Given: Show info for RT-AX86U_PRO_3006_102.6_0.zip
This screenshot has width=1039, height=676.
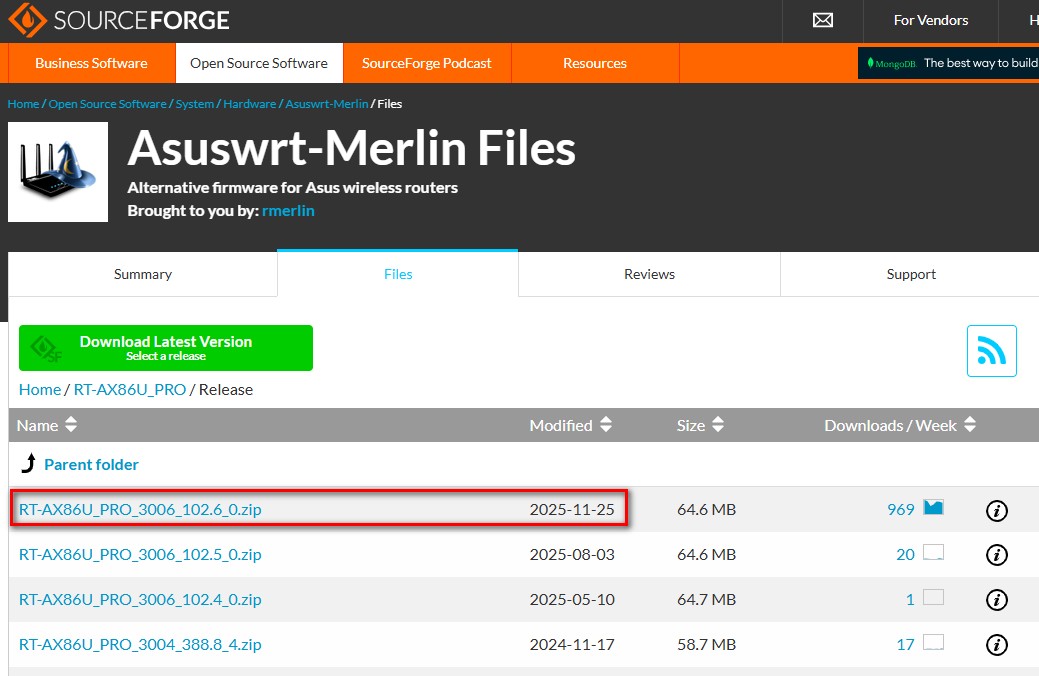Looking at the screenshot, I should pyautogui.click(x=997, y=510).
